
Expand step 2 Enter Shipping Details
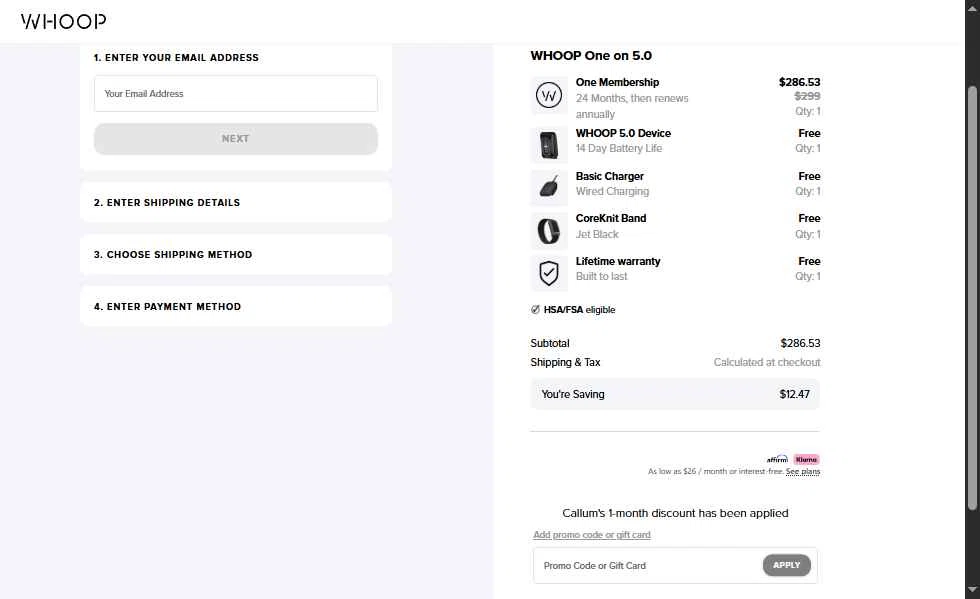(x=236, y=203)
